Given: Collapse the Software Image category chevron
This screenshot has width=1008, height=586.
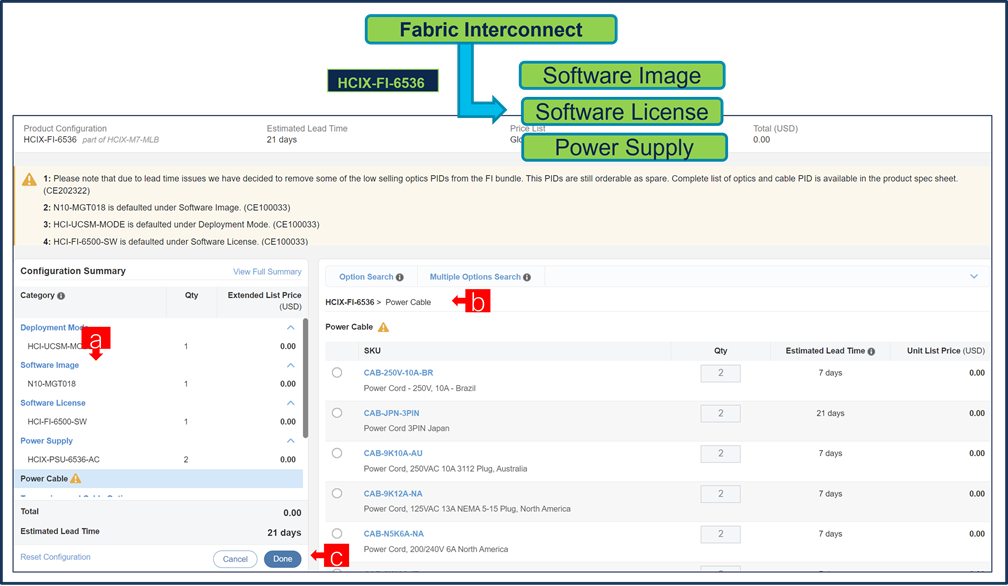Looking at the screenshot, I should [291, 365].
